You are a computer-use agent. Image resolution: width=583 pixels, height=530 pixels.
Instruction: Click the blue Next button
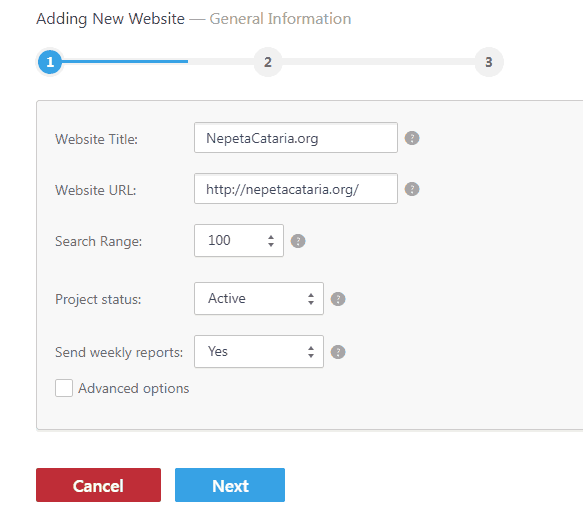230,485
